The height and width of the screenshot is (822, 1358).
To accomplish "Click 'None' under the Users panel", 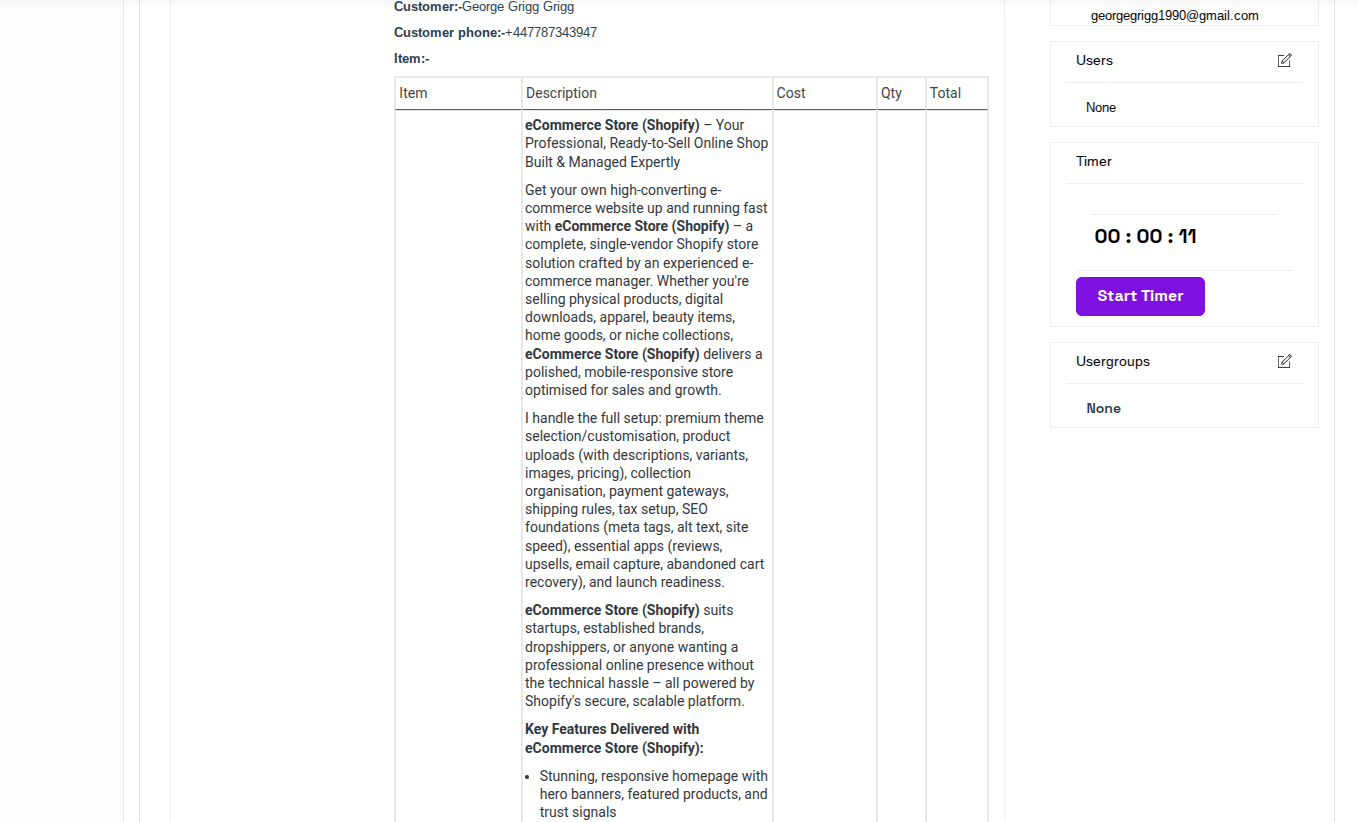I will (x=1101, y=108).
